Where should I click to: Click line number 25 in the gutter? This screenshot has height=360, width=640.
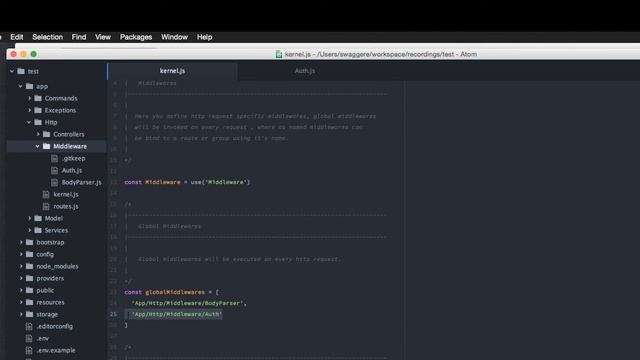(113, 314)
